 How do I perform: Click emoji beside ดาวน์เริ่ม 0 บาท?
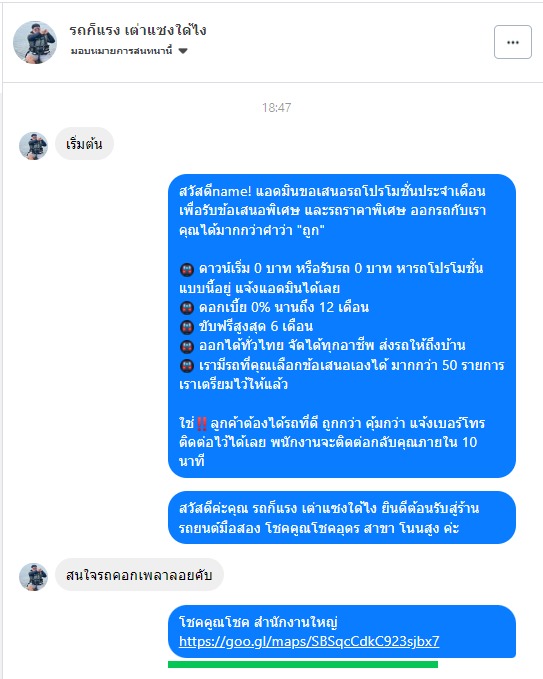pyautogui.click(x=187, y=270)
